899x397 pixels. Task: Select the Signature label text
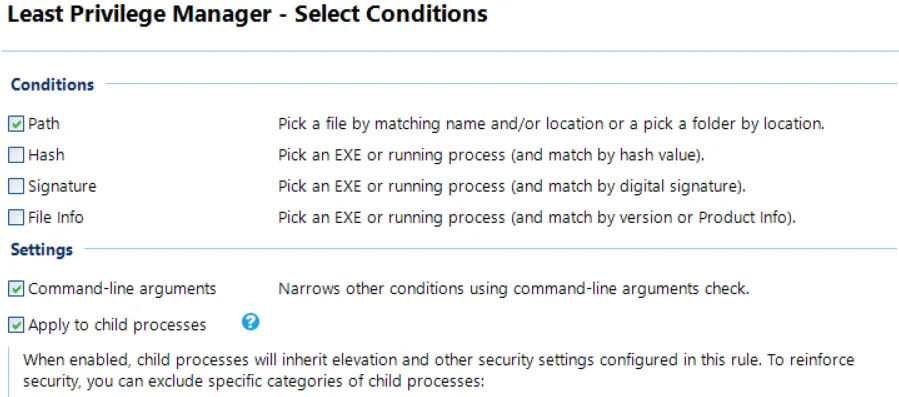(x=62, y=186)
